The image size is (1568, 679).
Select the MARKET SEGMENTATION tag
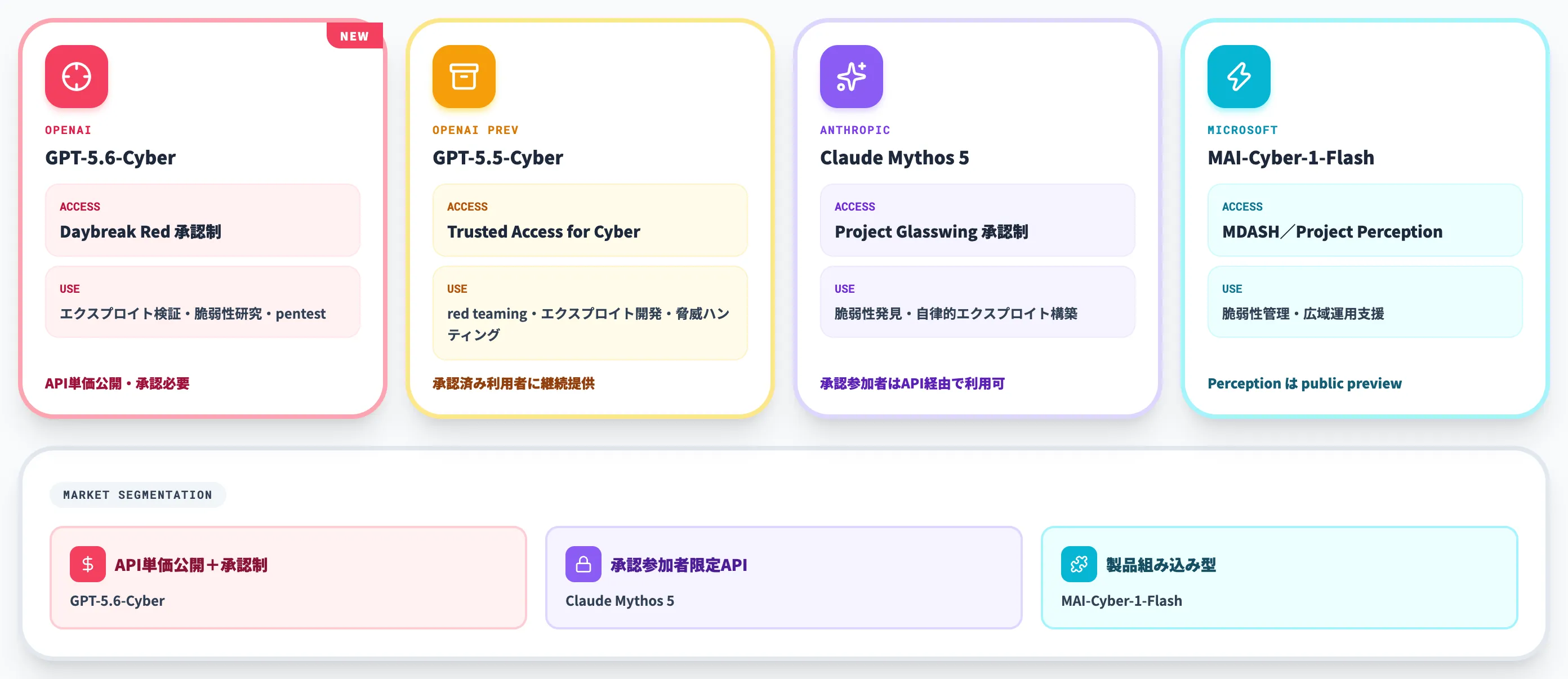137,495
